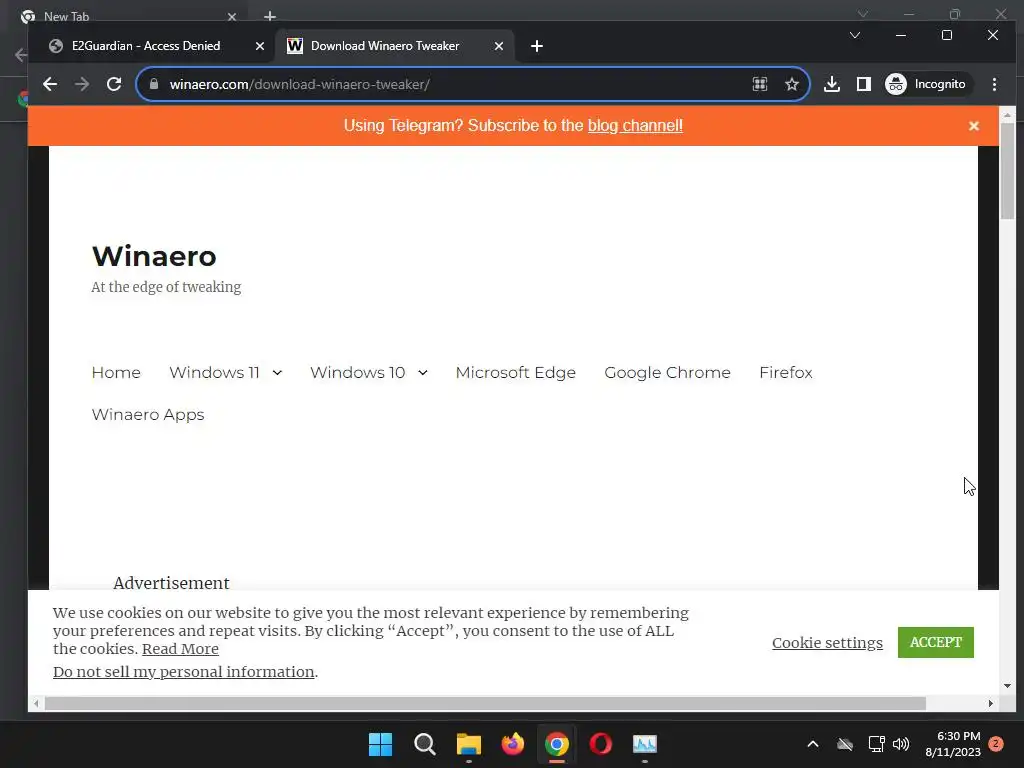This screenshot has height=768, width=1024.
Task: Select the Download Winaero Tweaker tab
Action: [x=385, y=46]
